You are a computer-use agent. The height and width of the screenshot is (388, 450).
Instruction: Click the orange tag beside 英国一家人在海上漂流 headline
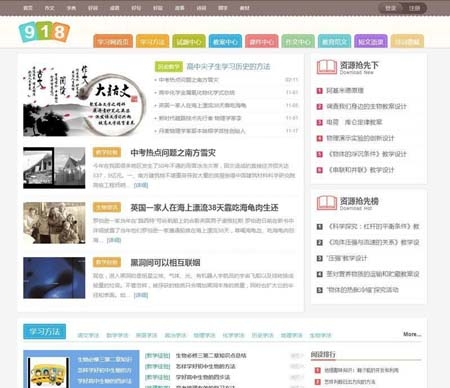click(107, 207)
